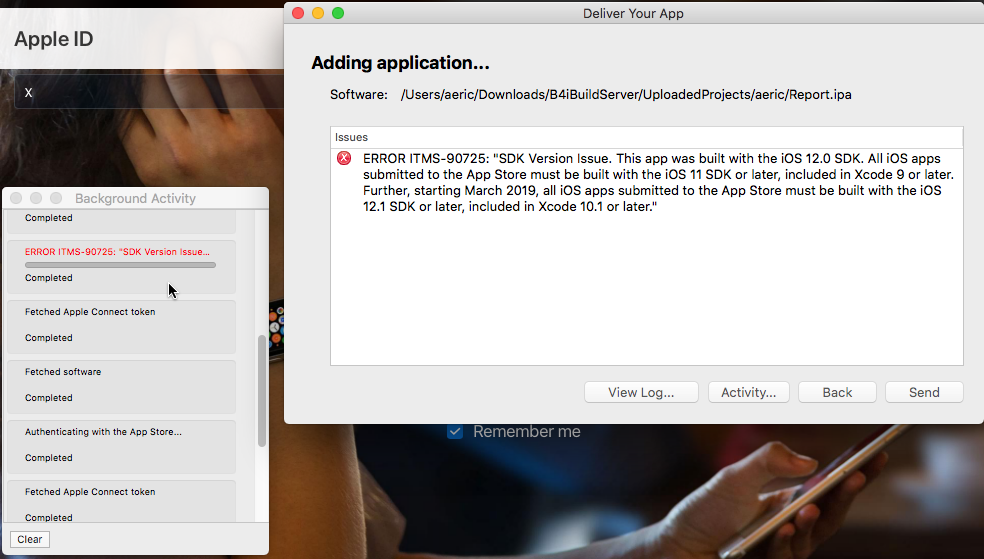984x559 pixels.
Task: Click the Apple ID heading
Action: [x=54, y=39]
